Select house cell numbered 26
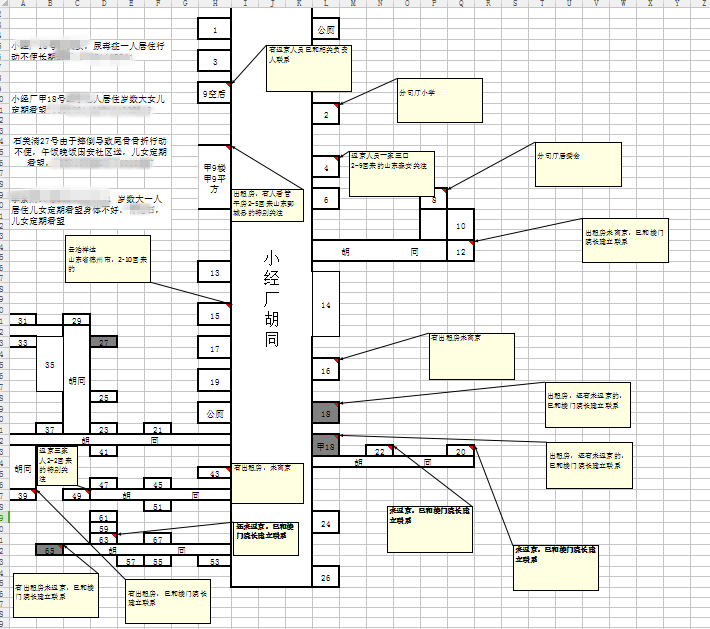Image resolution: width=710 pixels, height=629 pixels. pos(325,578)
